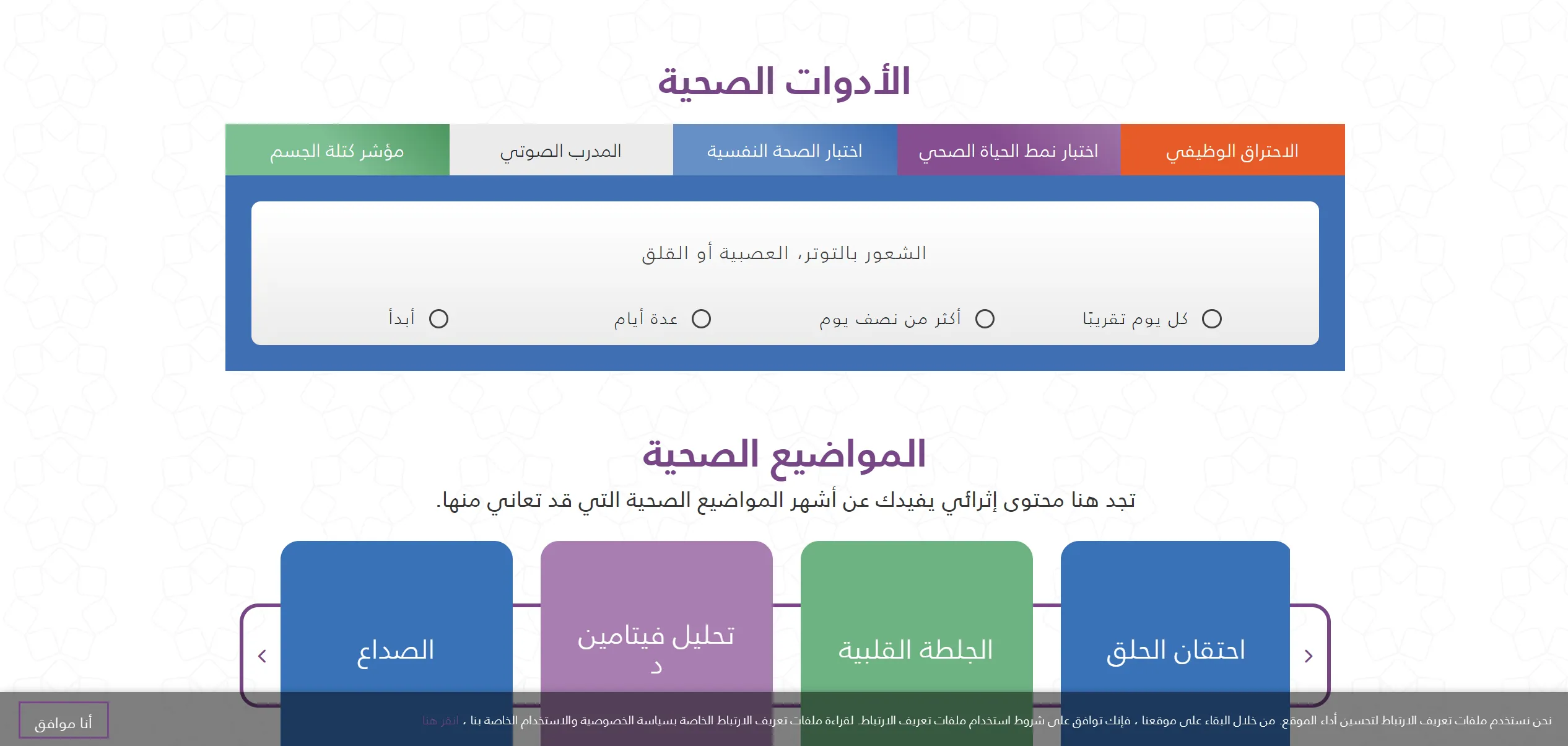
Task: Switch to 'مؤشر كتلة الجسم' tab
Action: click(x=337, y=151)
